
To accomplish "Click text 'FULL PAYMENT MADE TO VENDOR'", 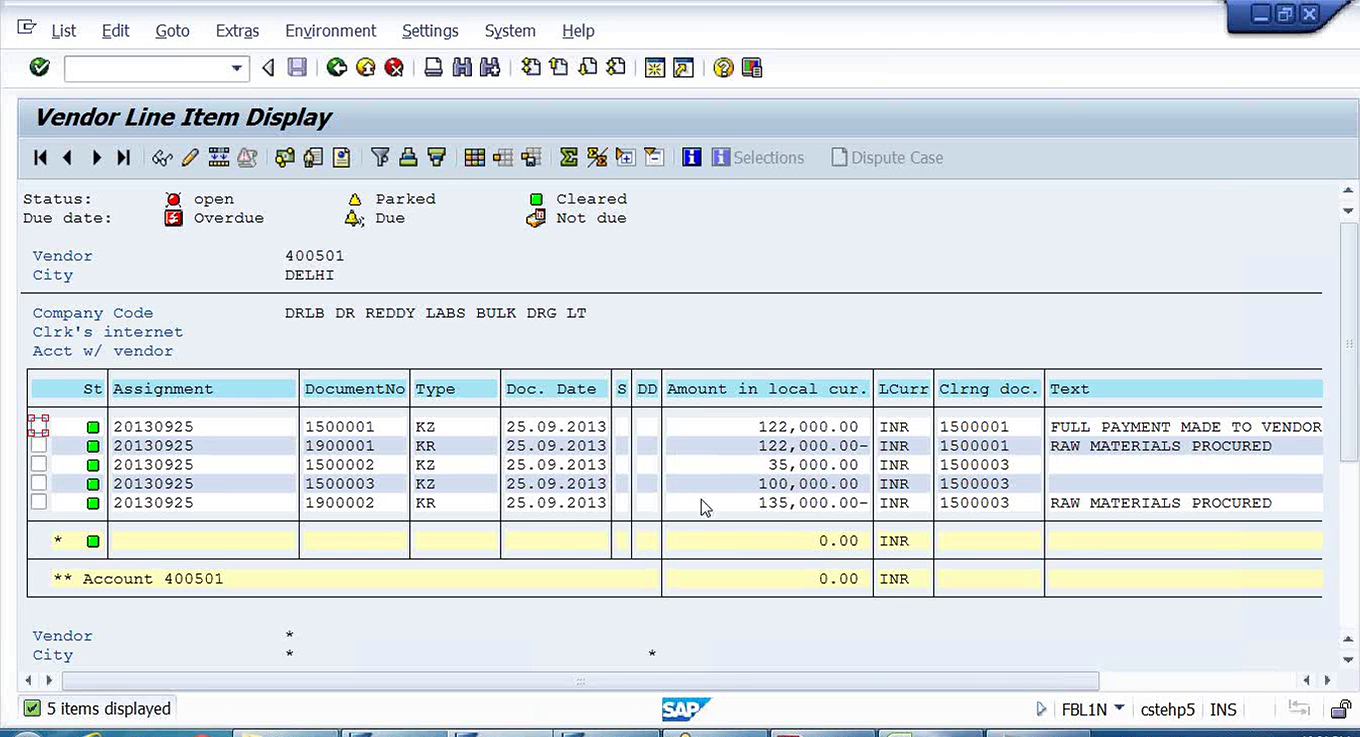I will [x=1186, y=426].
